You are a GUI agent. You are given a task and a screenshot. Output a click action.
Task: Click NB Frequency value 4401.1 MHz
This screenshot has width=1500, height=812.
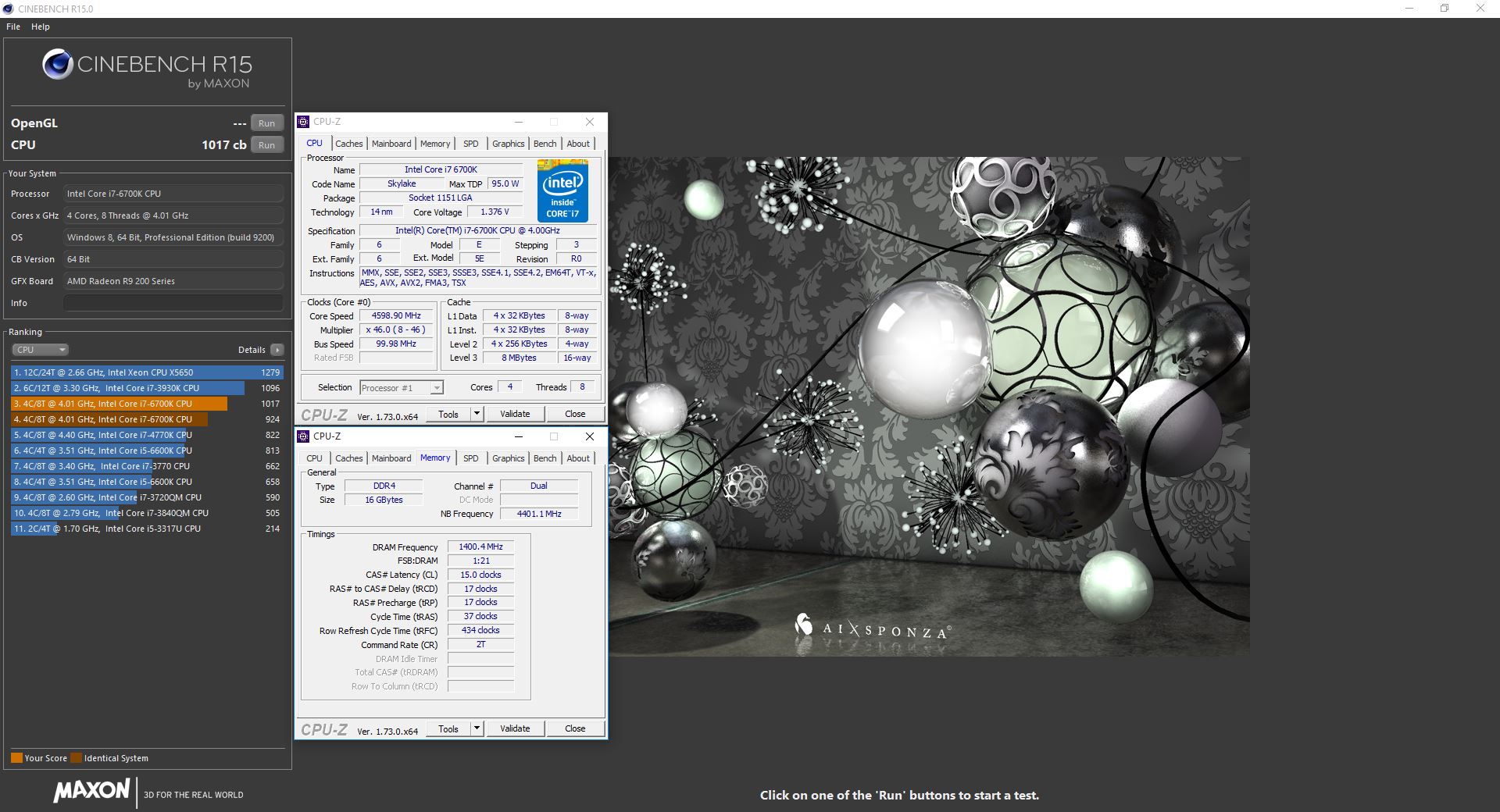539,514
